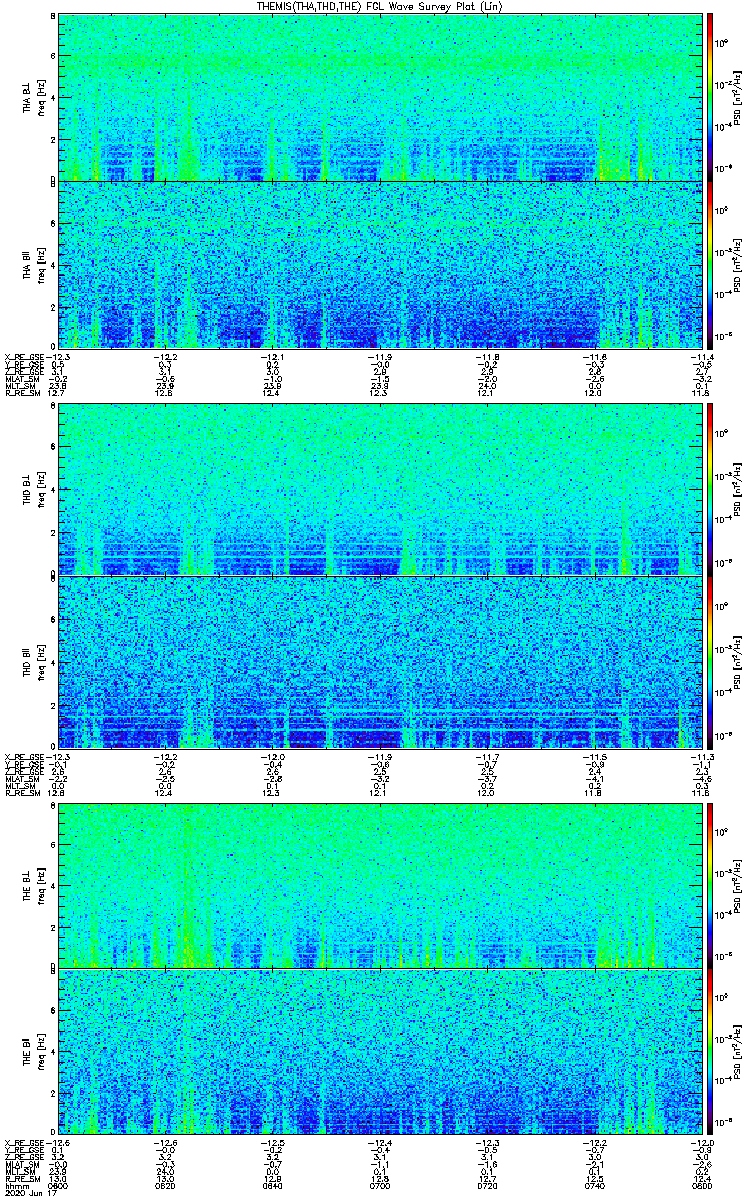
Task: Click the 0700 time tick label
Action: tap(380, 1186)
